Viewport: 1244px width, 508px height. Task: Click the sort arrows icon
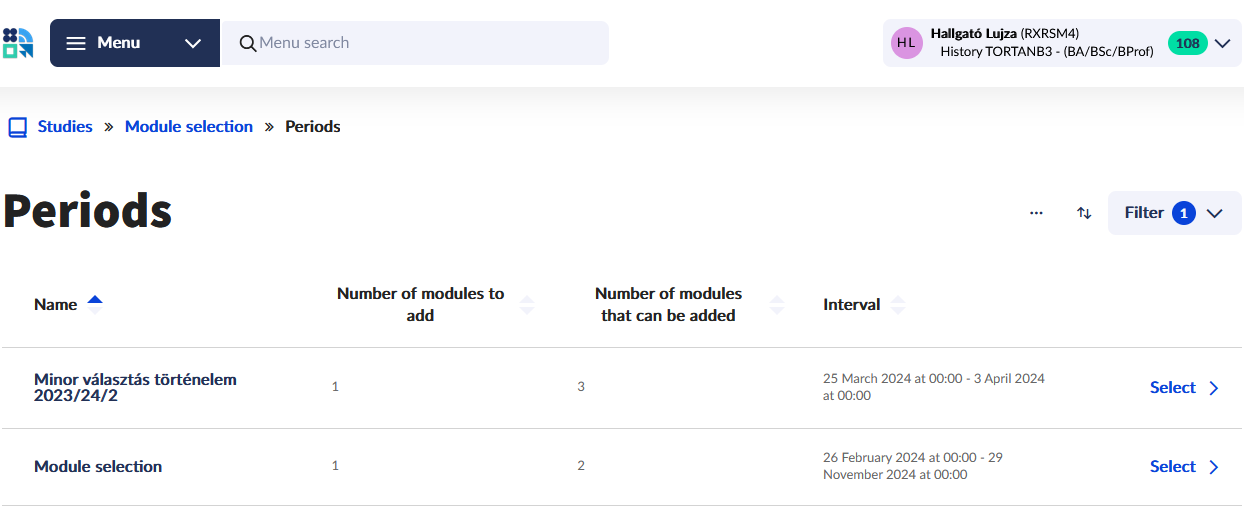(1084, 213)
